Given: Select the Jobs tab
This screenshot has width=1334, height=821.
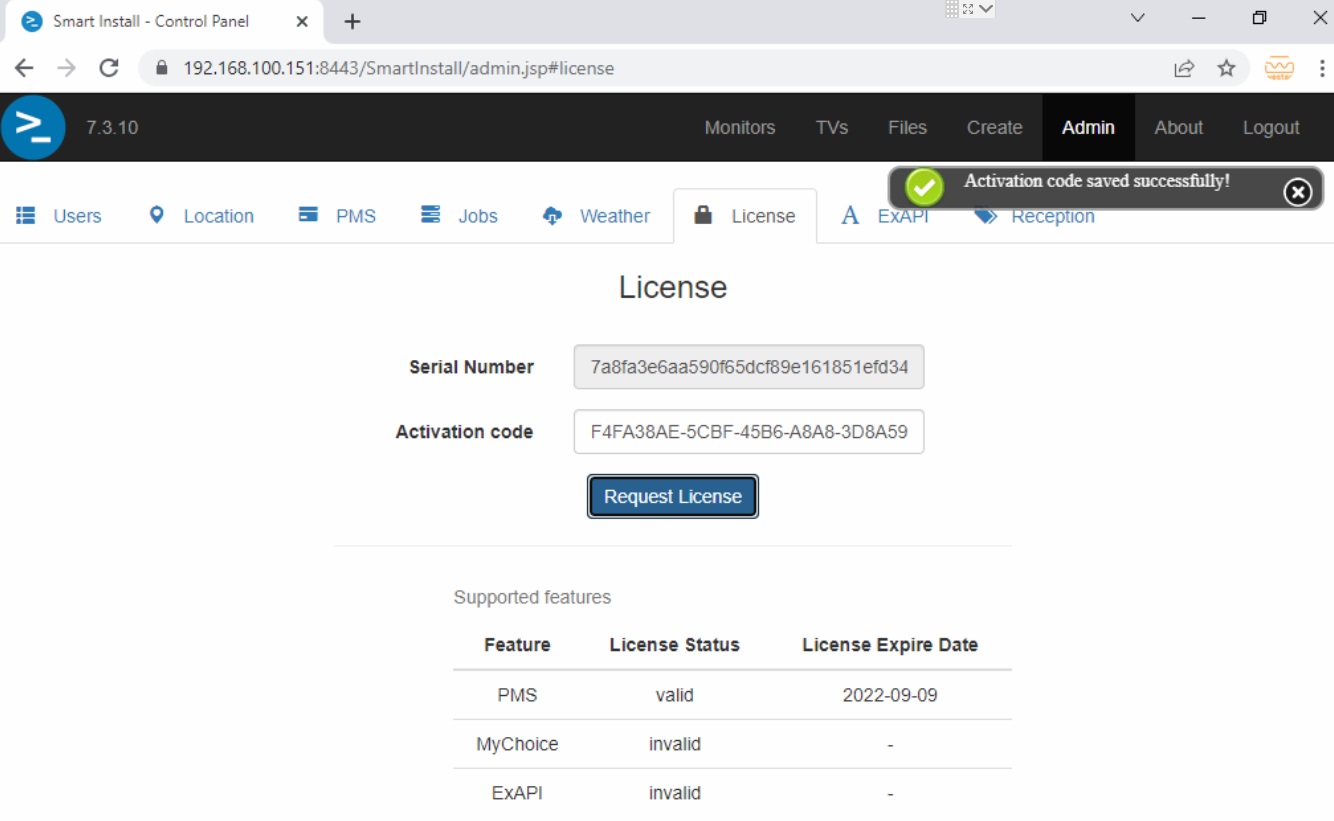Looking at the screenshot, I should click(460, 216).
